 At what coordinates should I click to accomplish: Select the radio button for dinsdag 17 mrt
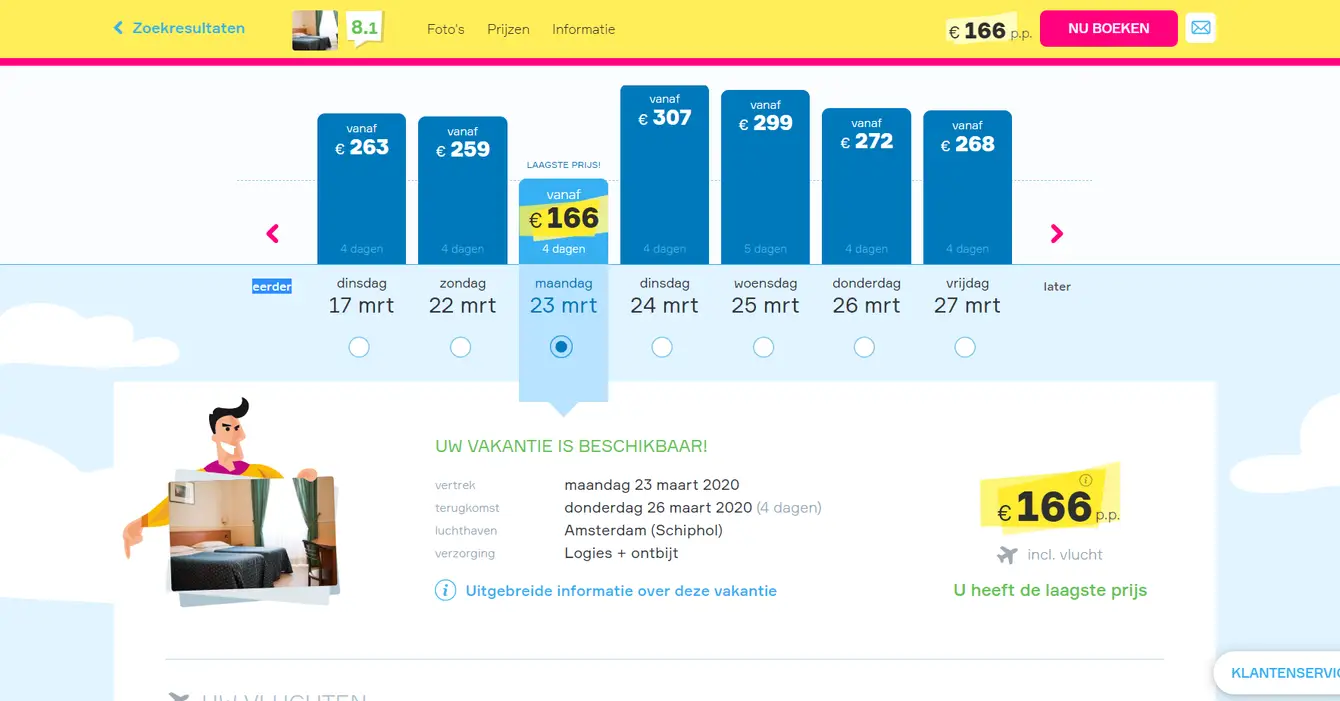click(359, 347)
